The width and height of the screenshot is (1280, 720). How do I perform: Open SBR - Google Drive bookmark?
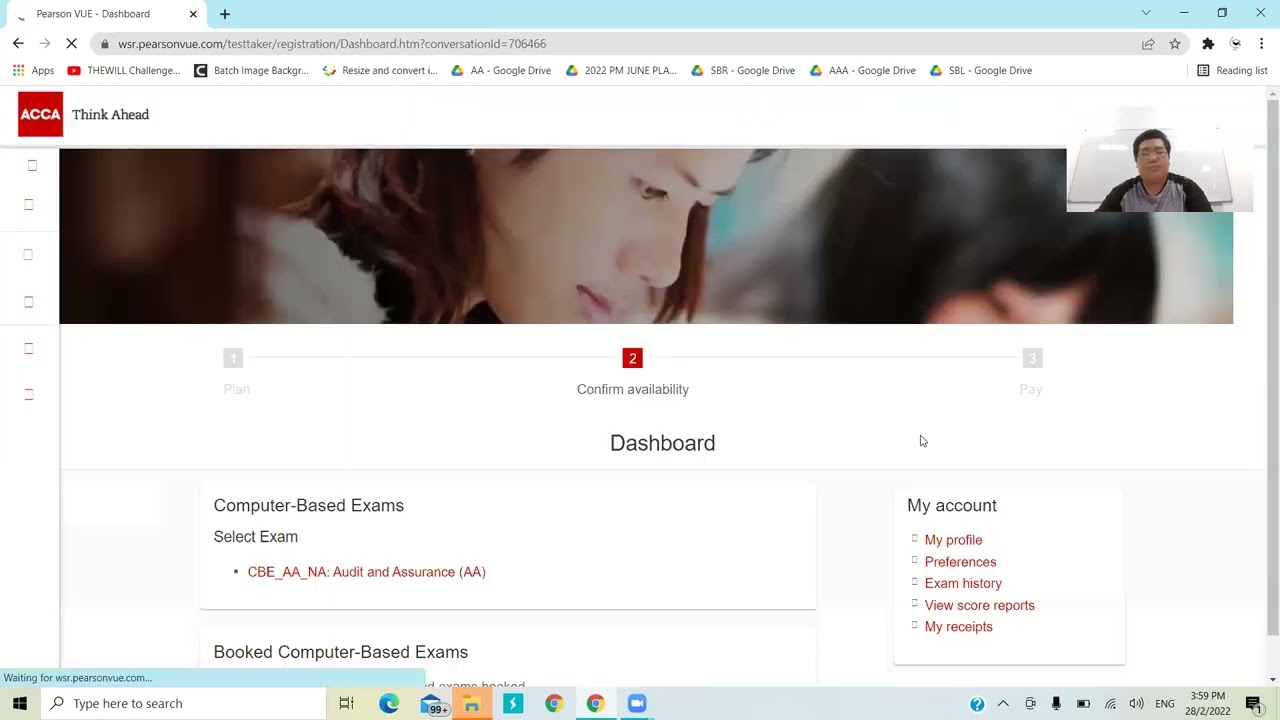pos(742,71)
